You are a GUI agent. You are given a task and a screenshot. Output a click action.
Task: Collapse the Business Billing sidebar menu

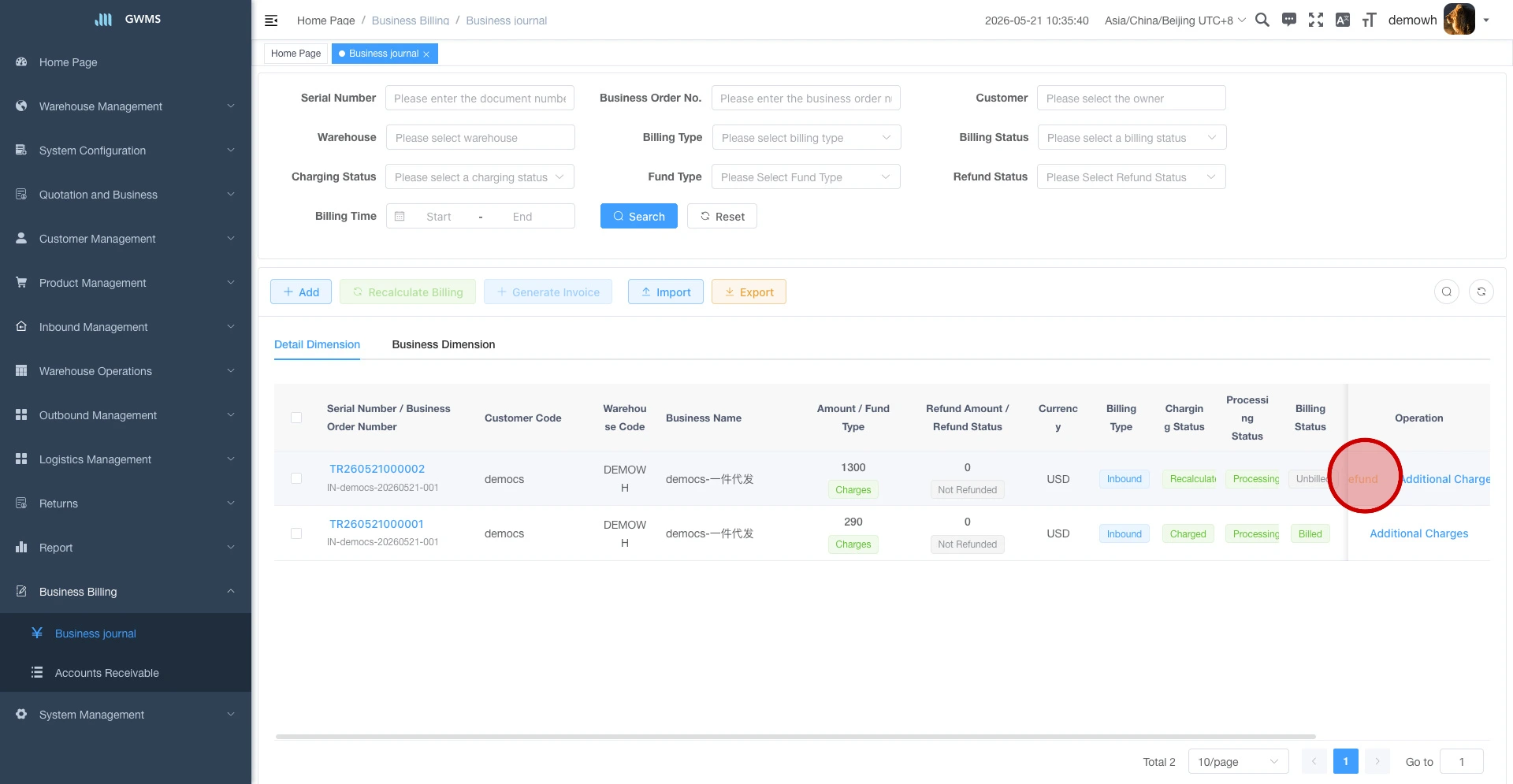click(x=126, y=591)
